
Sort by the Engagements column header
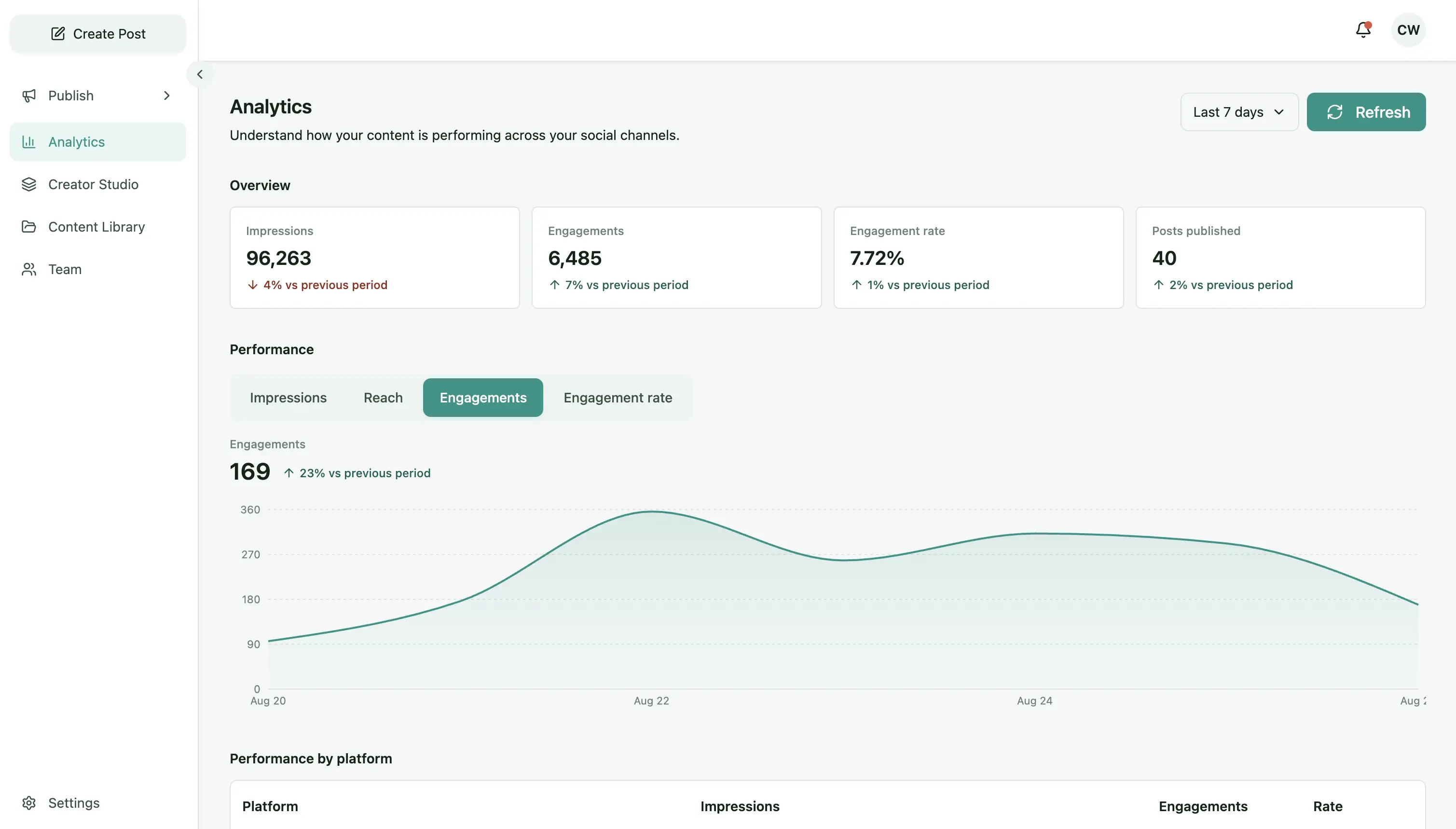tap(1203, 806)
